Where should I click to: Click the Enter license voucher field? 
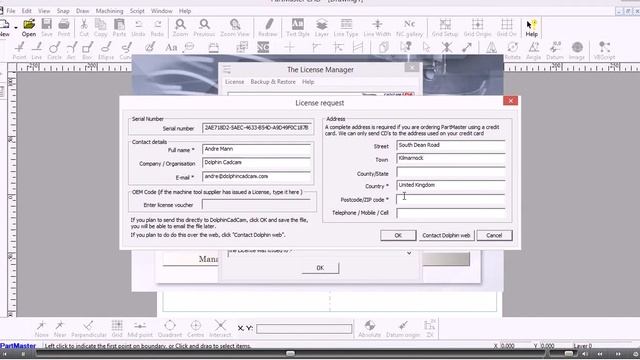click(257, 204)
